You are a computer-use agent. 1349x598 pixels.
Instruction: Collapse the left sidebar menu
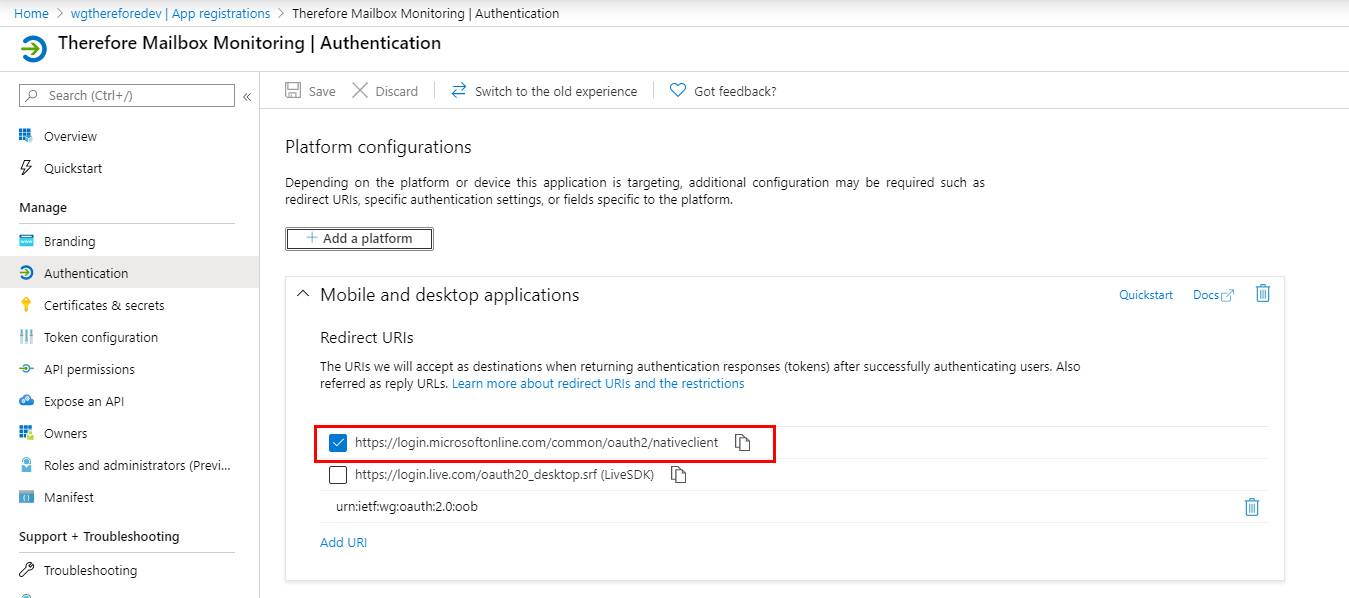point(247,96)
